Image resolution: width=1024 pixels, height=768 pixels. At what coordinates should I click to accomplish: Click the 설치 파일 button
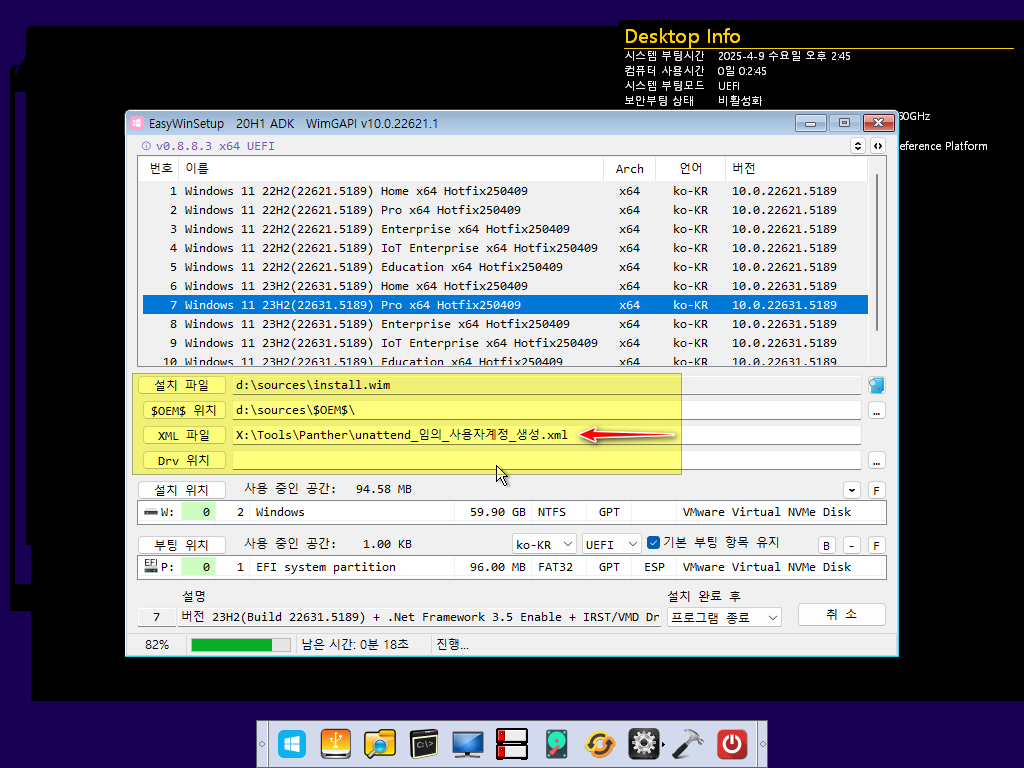point(182,385)
